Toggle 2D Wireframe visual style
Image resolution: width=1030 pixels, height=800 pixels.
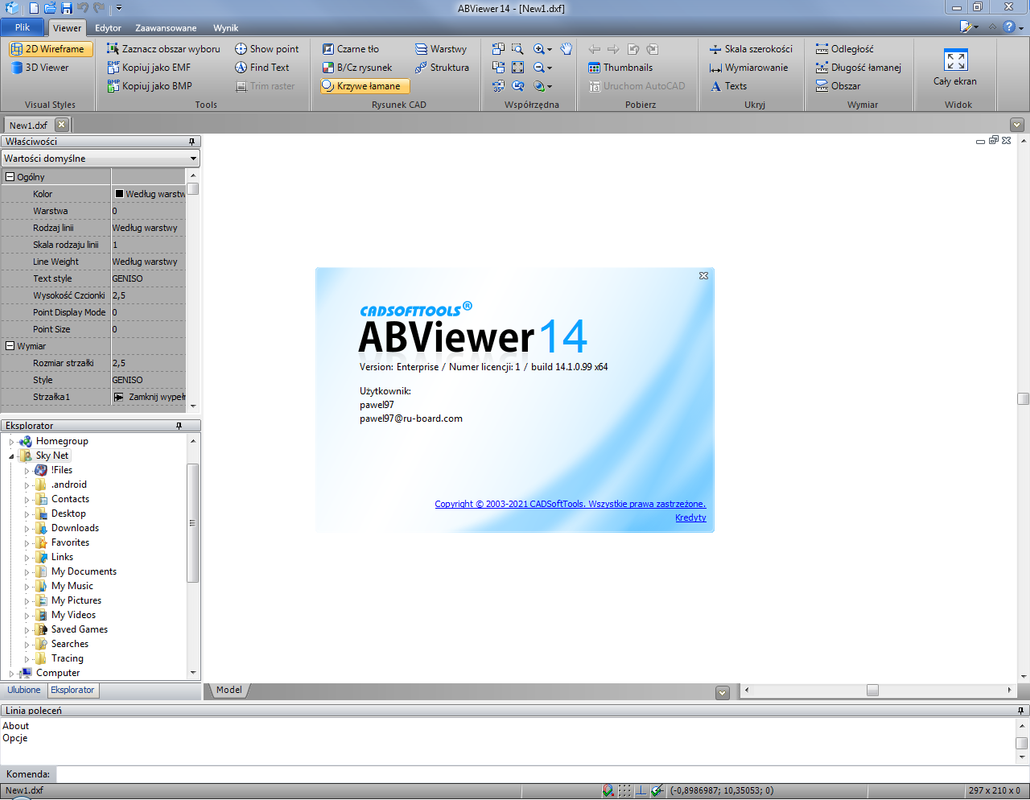(x=50, y=49)
